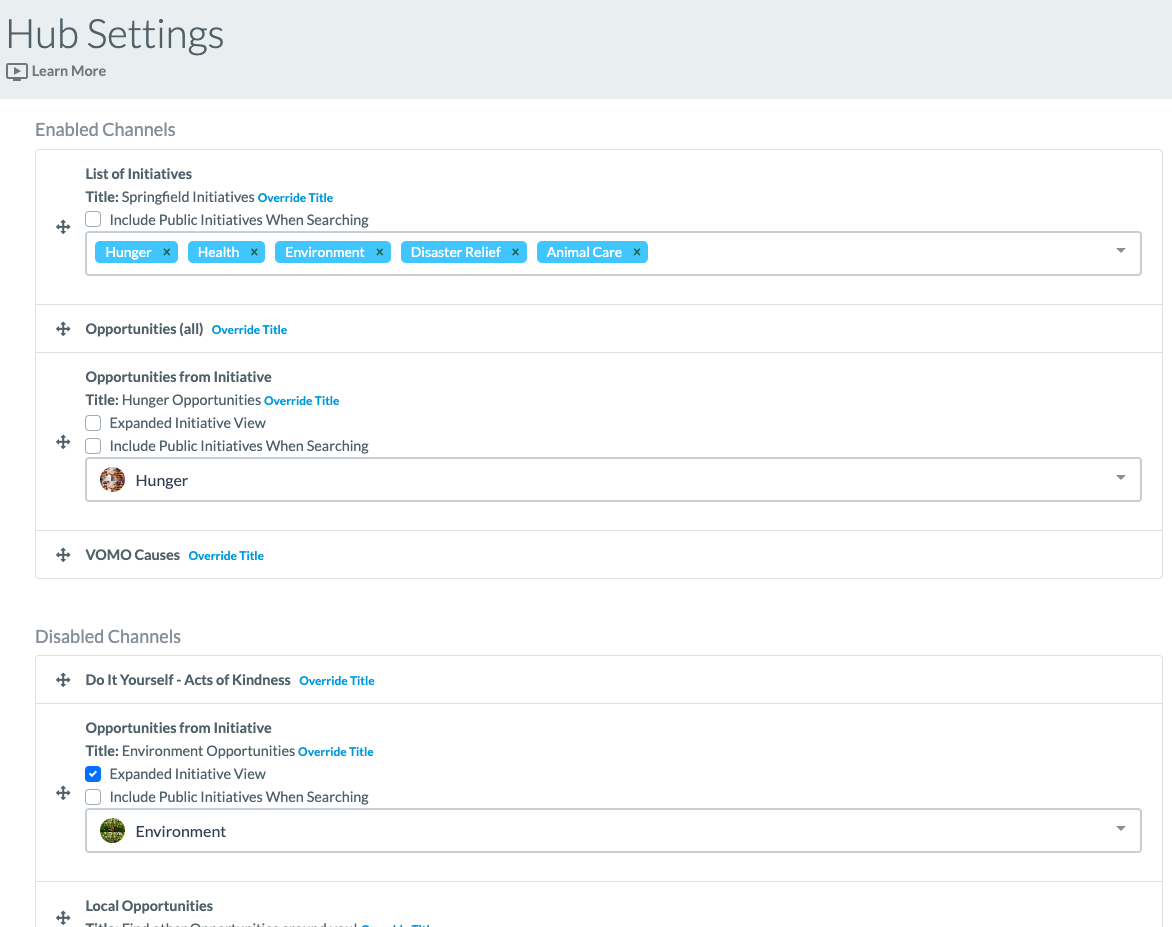Click the Disabled Channels heading

(108, 637)
